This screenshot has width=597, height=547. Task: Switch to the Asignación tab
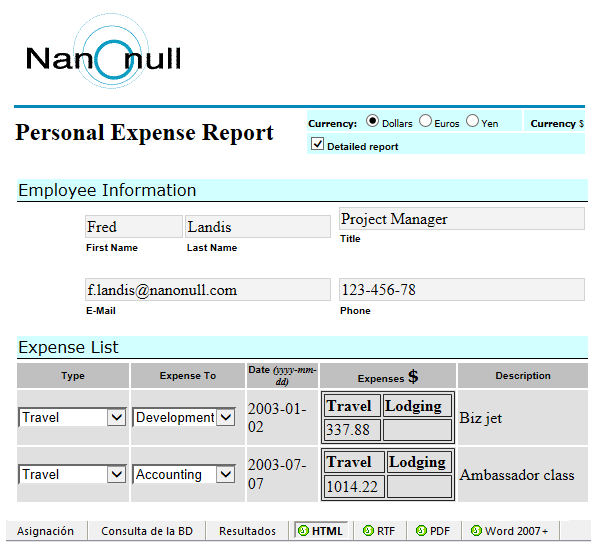pos(45,531)
